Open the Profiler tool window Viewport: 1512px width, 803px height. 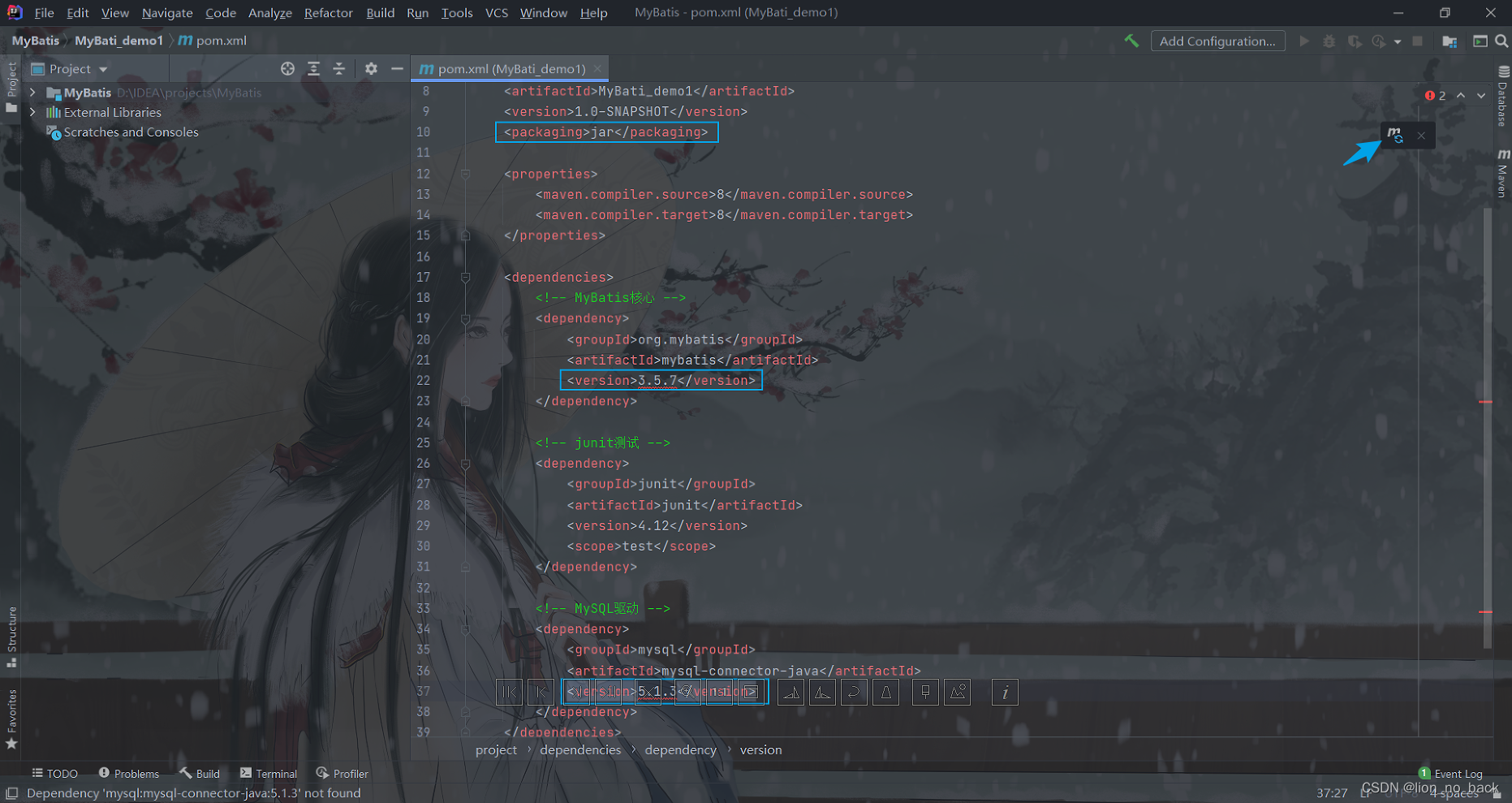[x=342, y=774]
